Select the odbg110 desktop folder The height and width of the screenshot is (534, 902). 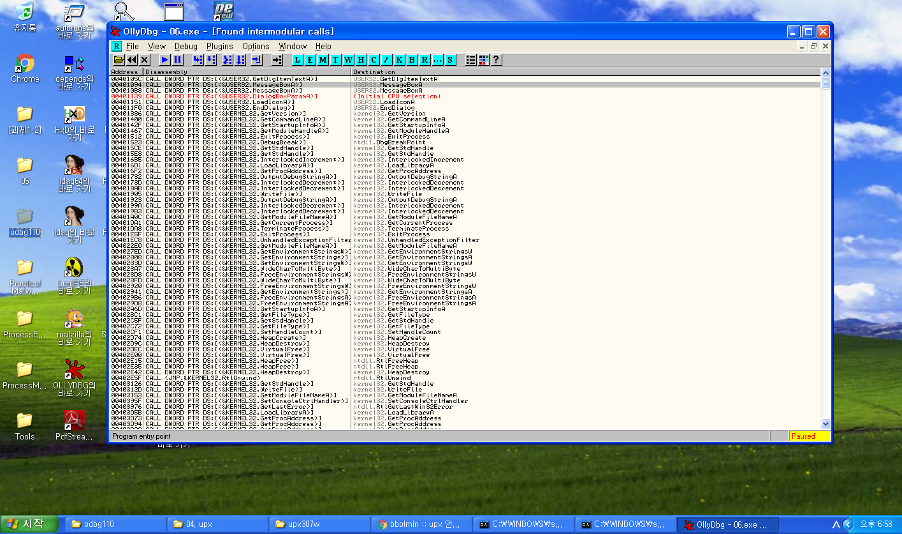click(x=25, y=223)
